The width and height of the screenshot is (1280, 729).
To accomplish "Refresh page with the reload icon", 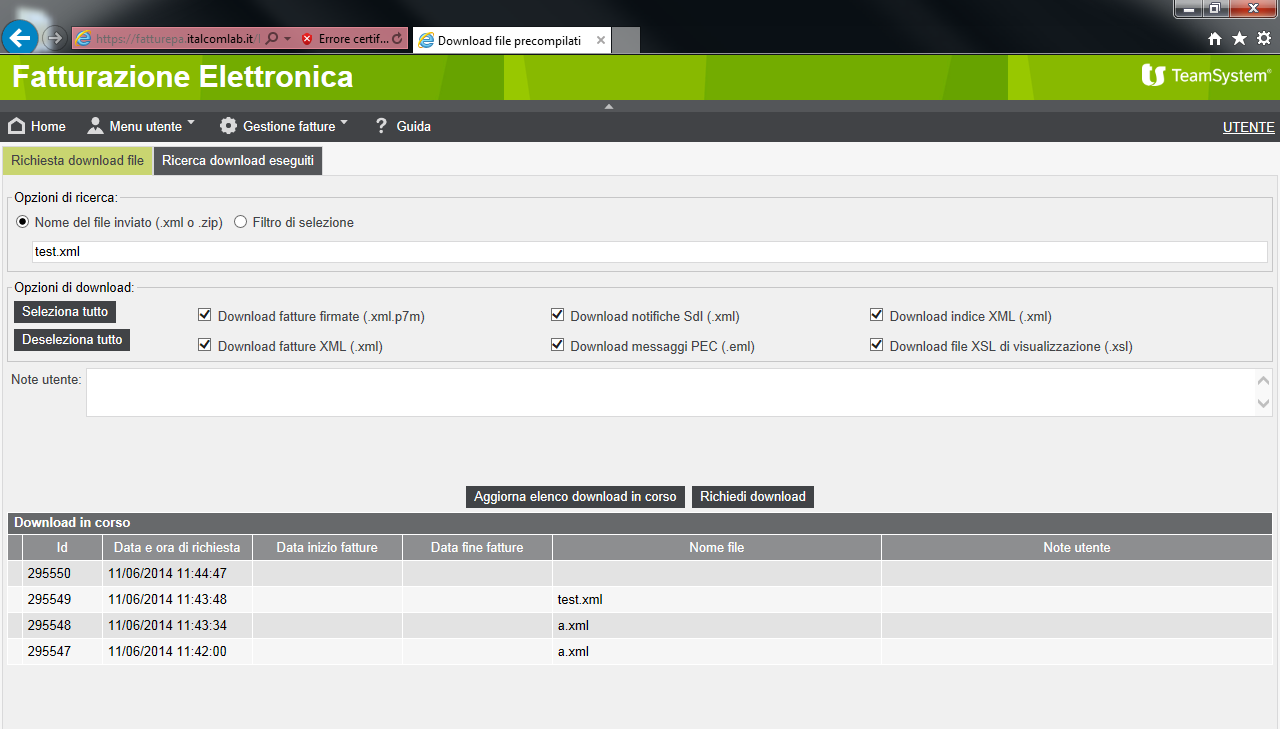I will click(398, 39).
